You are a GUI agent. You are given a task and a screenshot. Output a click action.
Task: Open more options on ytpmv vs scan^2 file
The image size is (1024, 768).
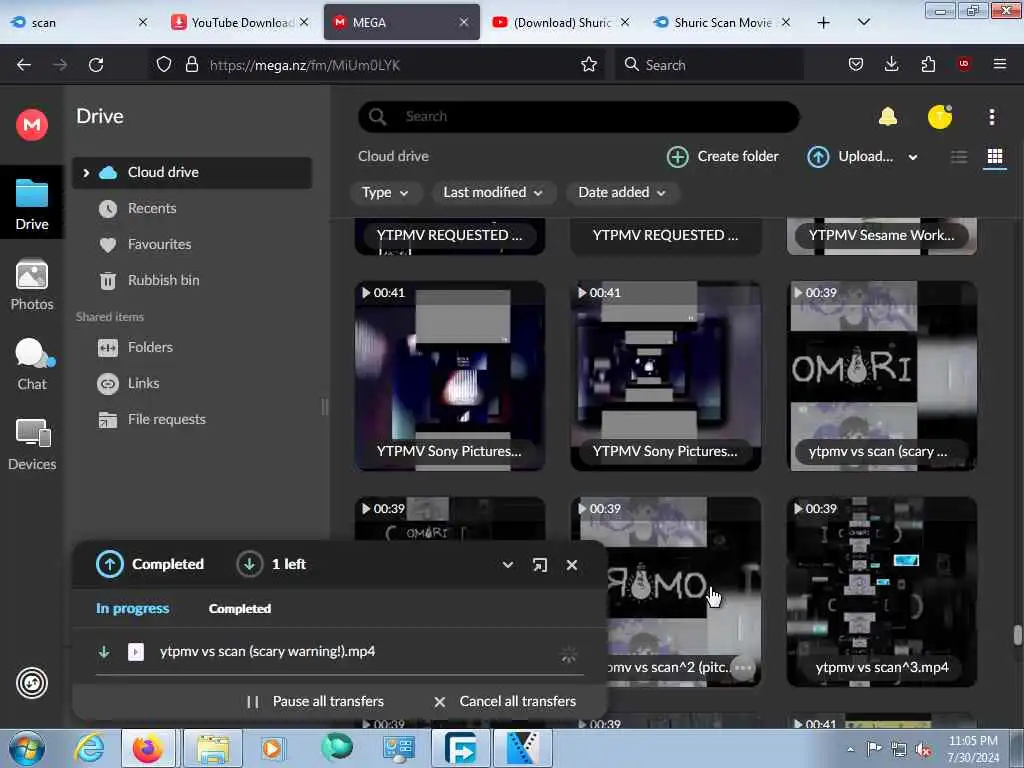743,667
